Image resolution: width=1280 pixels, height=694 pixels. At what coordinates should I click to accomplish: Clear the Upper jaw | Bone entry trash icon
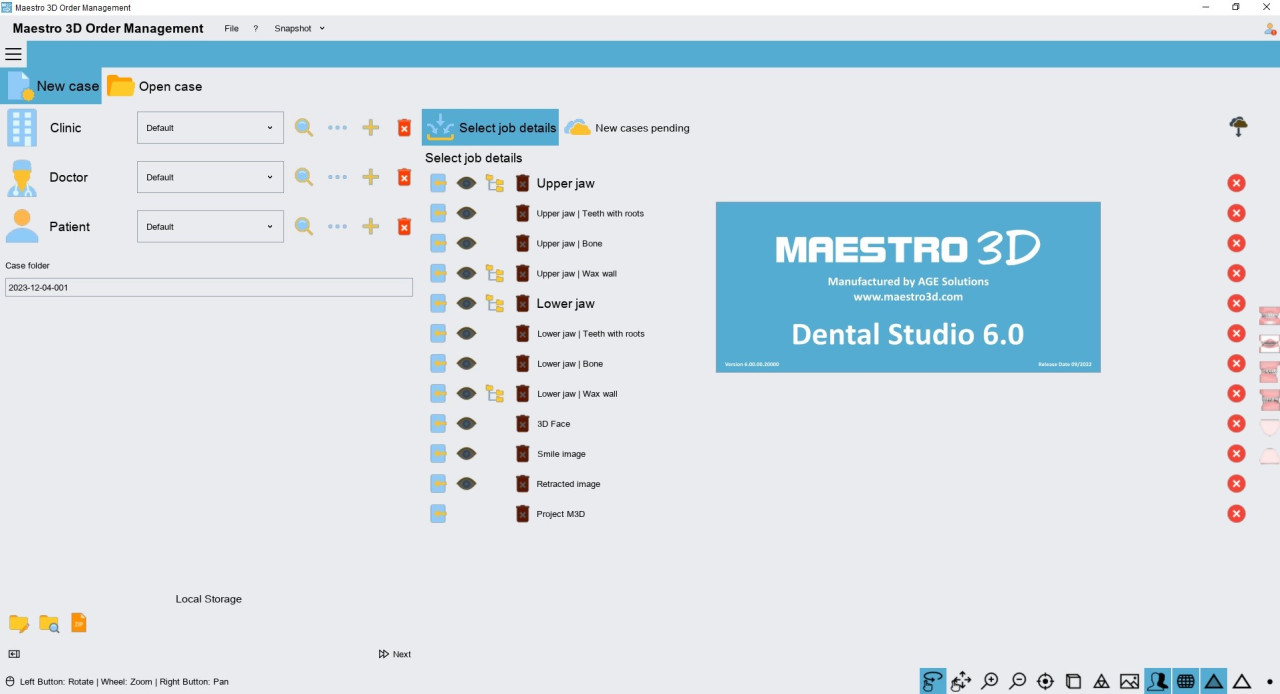[522, 243]
